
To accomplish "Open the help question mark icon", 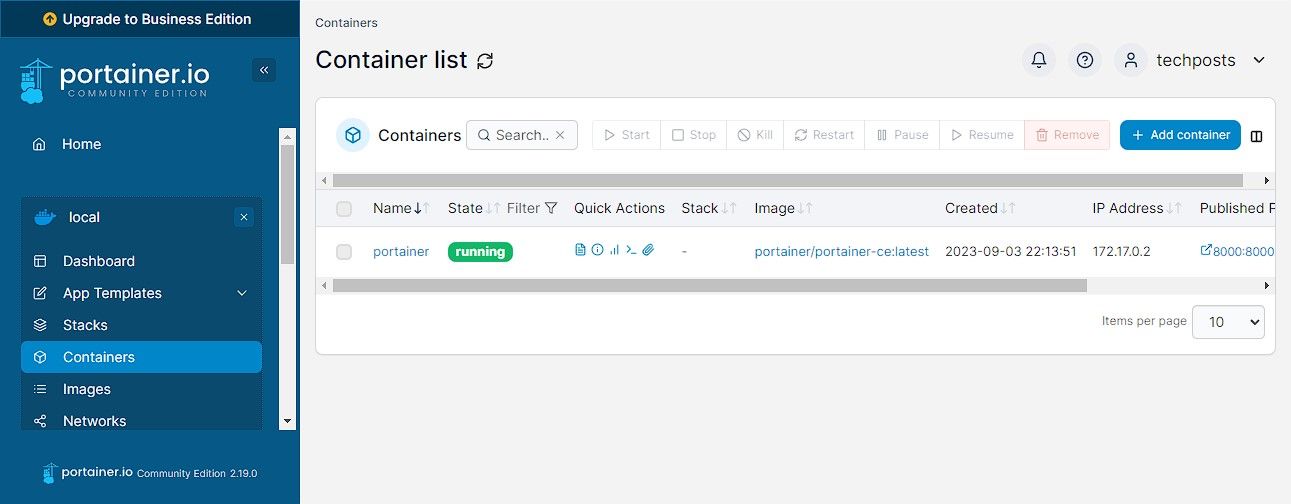I will pos(1085,60).
